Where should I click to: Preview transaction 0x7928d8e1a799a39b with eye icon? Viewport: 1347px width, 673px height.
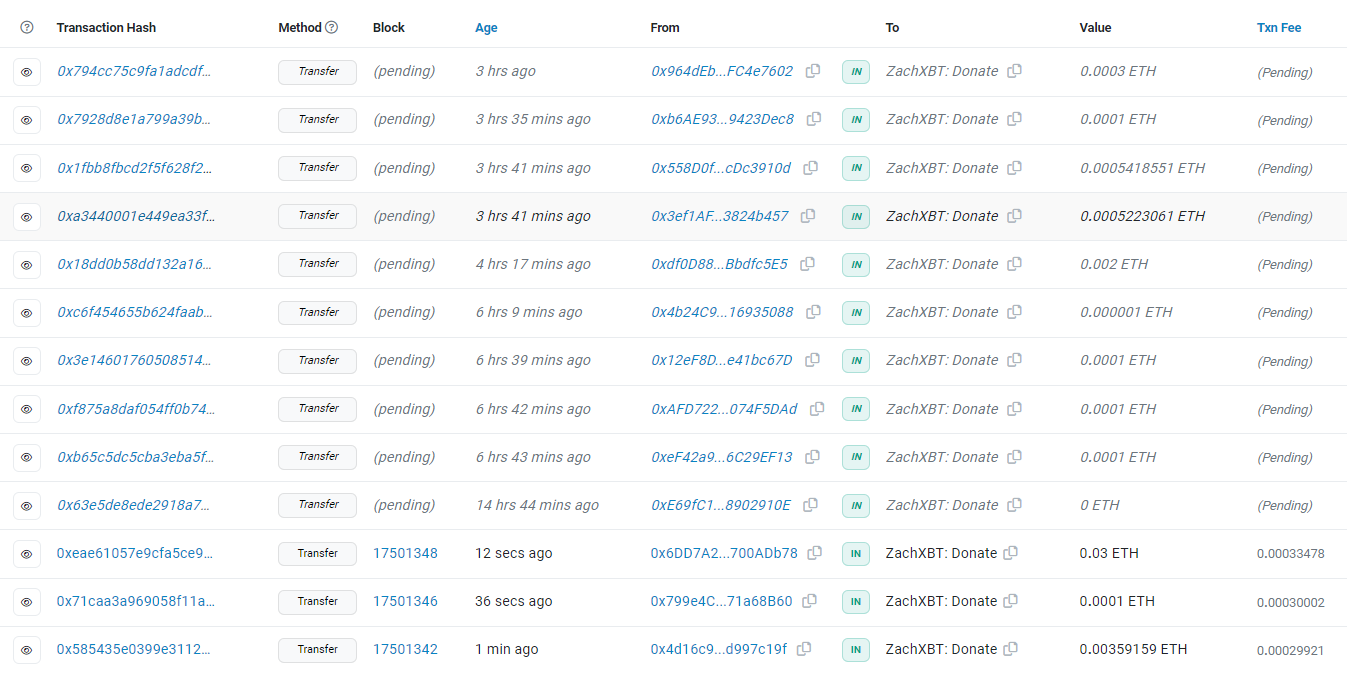coord(27,120)
